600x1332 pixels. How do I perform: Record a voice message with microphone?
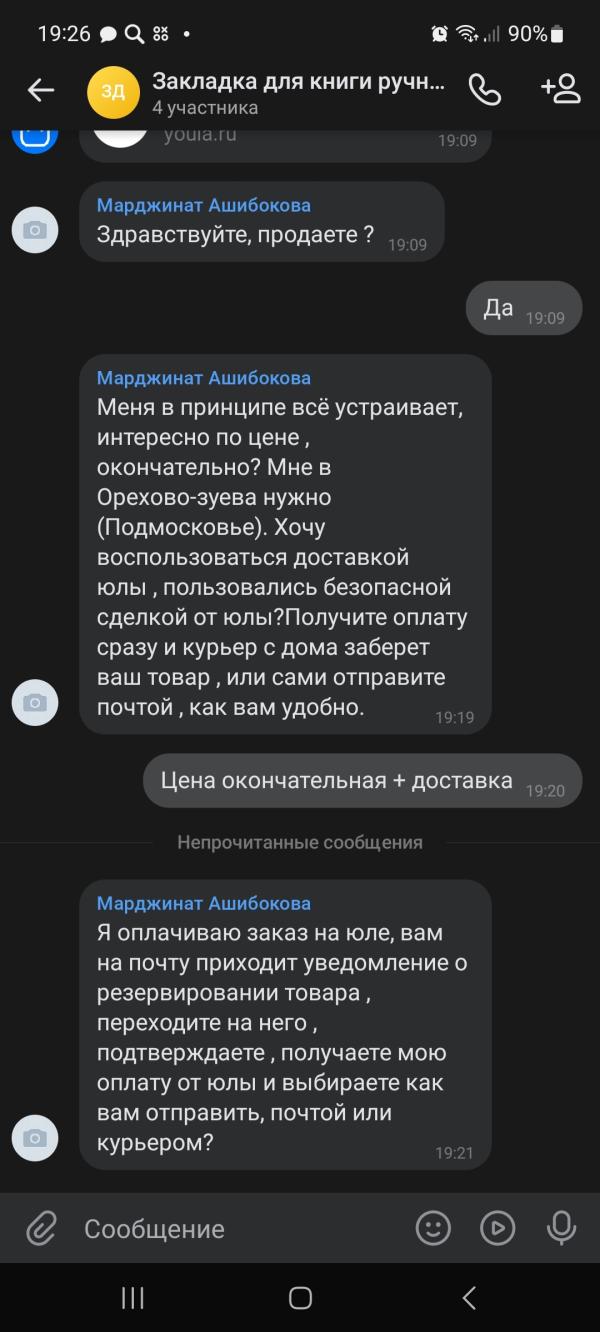pos(561,1228)
